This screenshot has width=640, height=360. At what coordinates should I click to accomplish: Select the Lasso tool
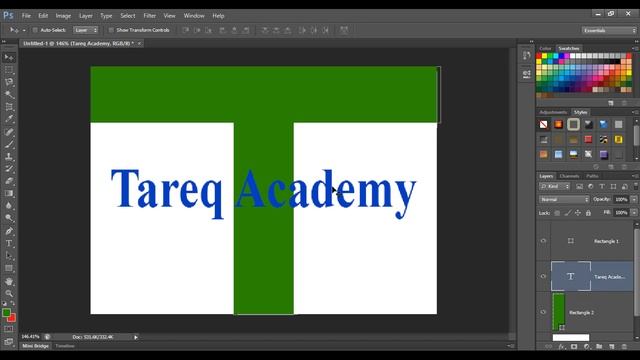pos(9,82)
